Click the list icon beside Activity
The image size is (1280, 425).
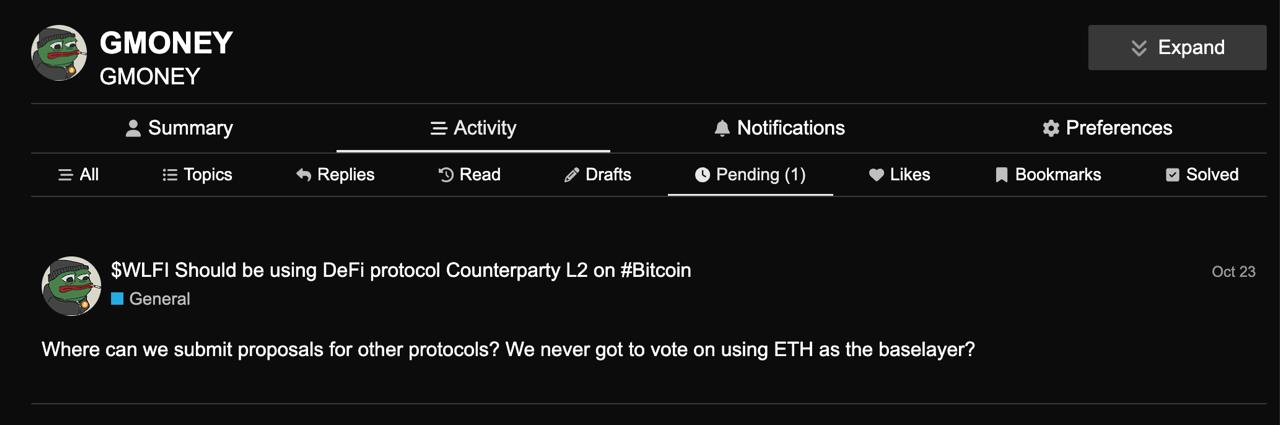[438, 128]
